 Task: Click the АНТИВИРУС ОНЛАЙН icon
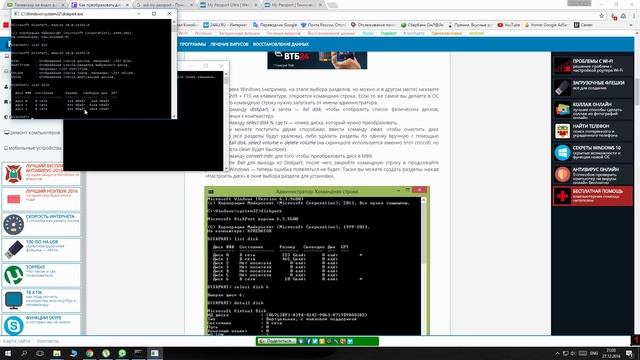[x=562, y=174]
